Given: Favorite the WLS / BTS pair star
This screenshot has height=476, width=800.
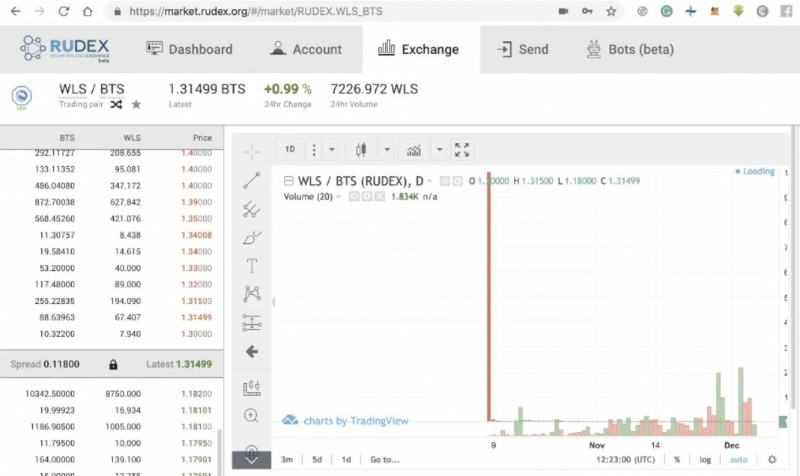Looking at the screenshot, I should click(x=136, y=105).
